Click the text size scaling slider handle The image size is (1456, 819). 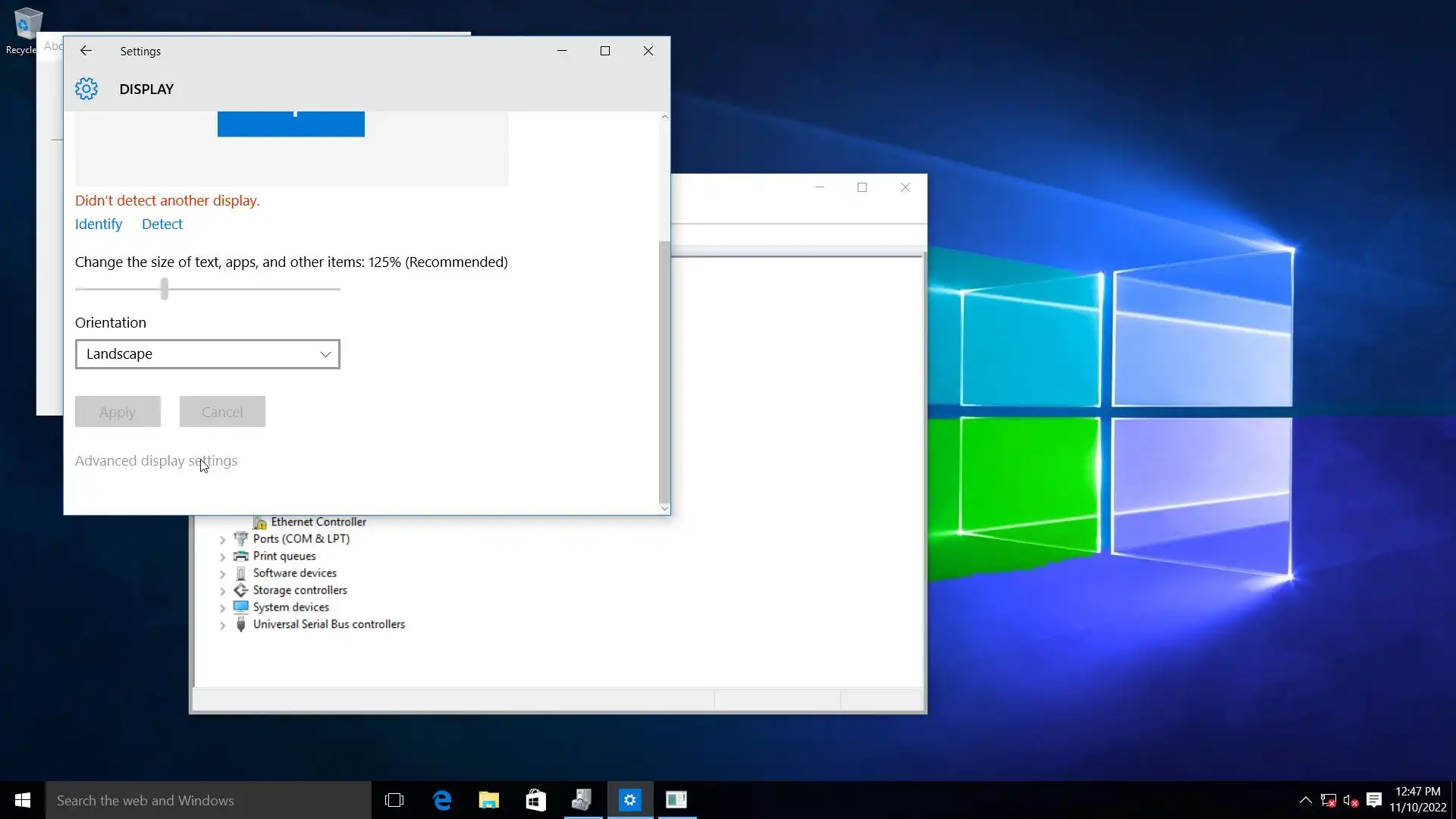tap(165, 289)
